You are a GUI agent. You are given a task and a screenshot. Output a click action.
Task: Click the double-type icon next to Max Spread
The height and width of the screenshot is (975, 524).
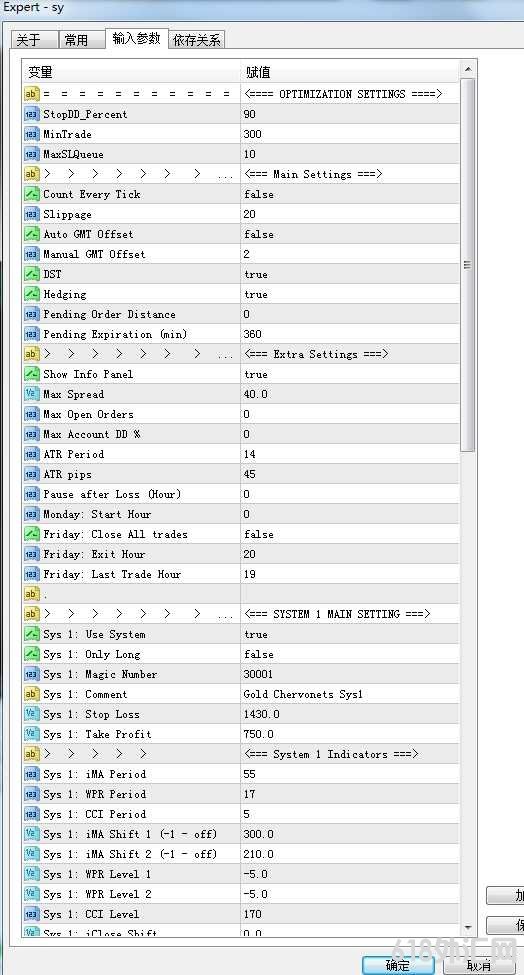click(x=31, y=394)
